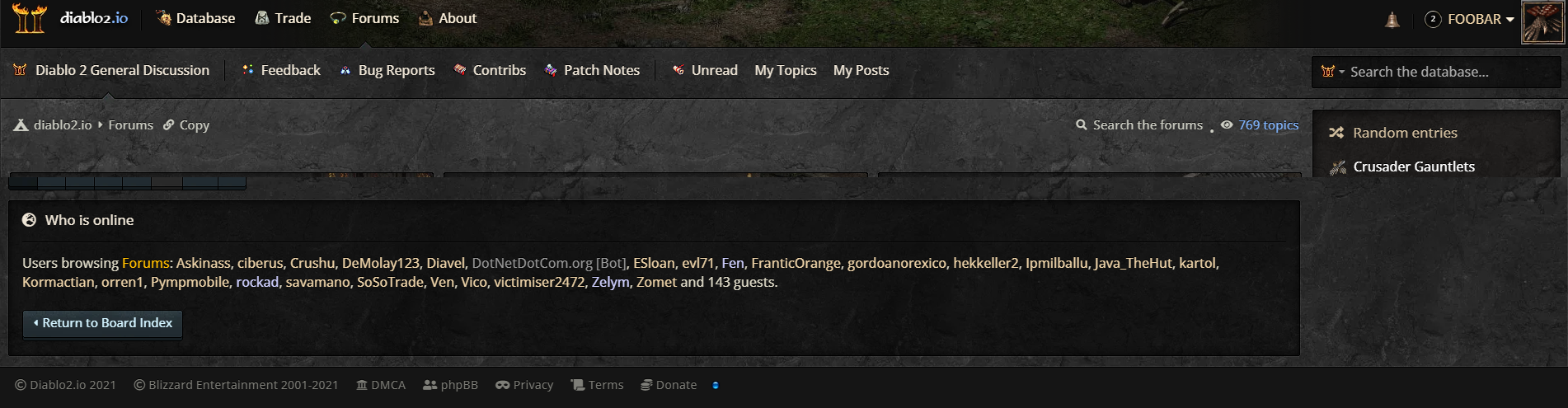Click Return to Board Index button

pos(102,323)
